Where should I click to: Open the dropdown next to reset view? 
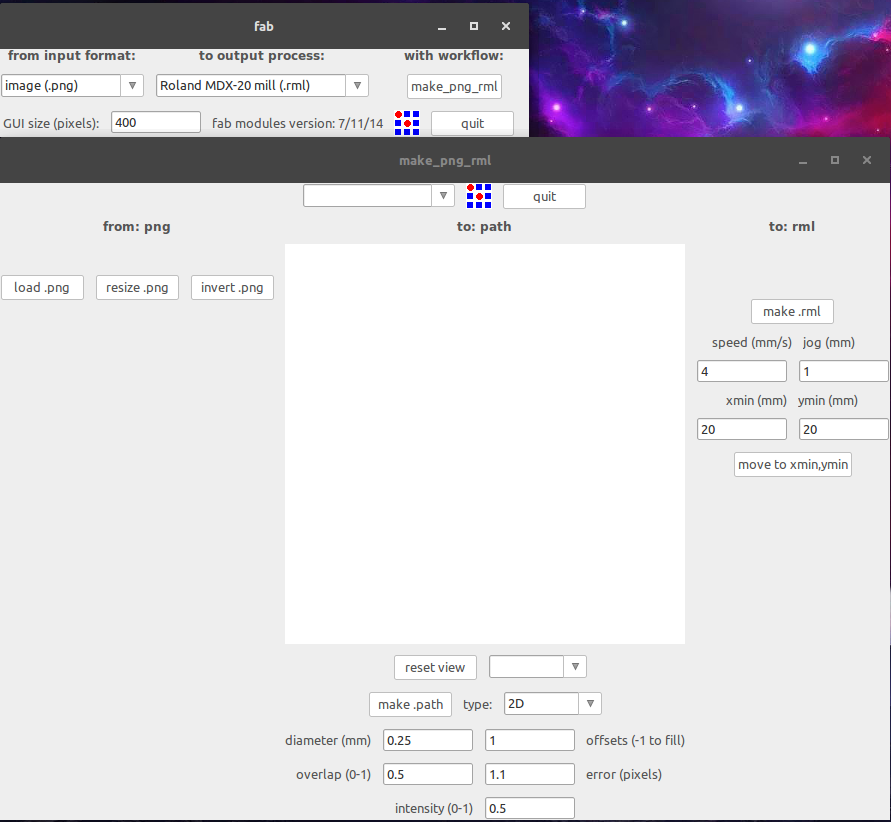pos(575,667)
